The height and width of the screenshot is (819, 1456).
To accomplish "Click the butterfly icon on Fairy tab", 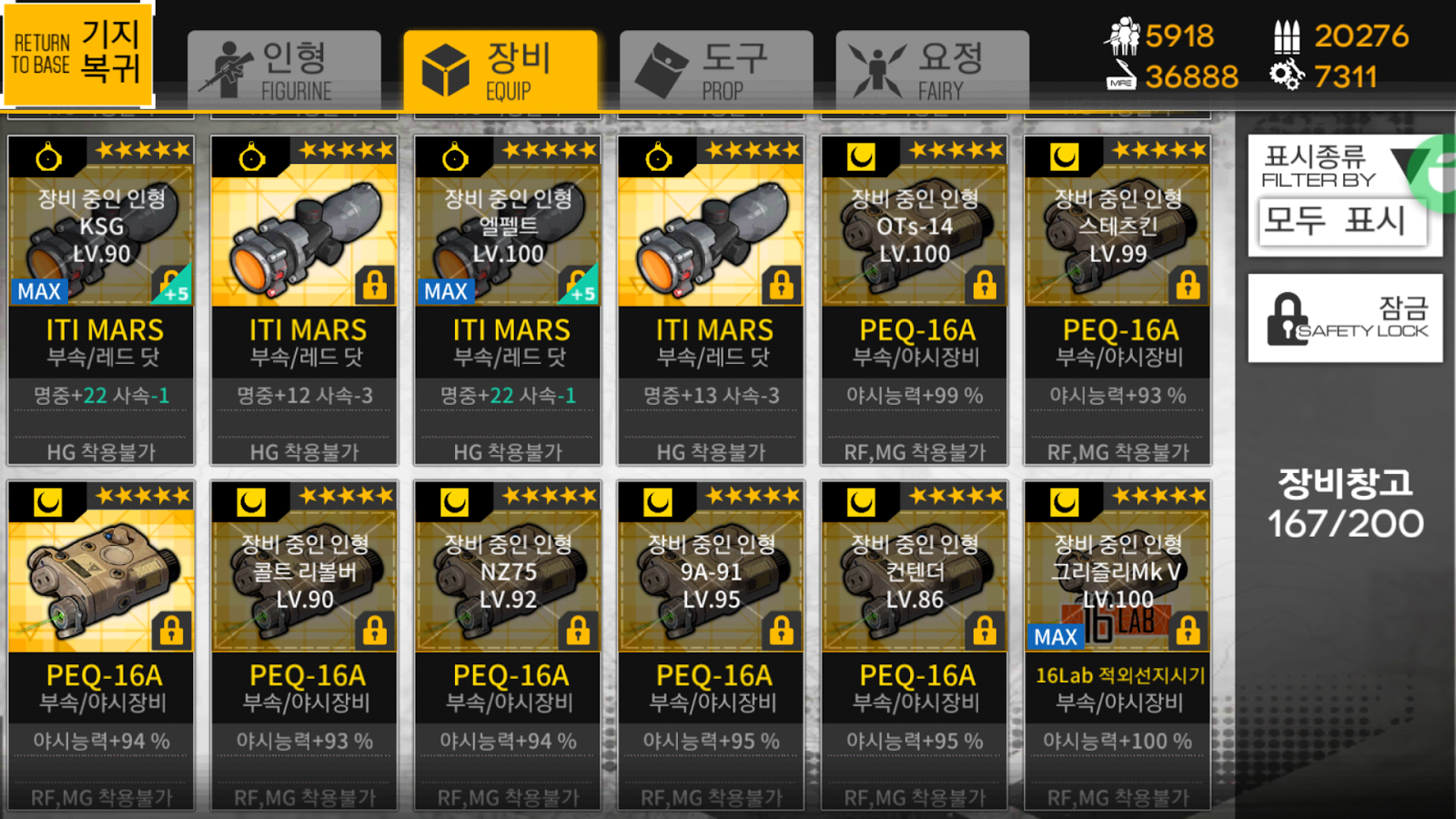I will coord(877,71).
